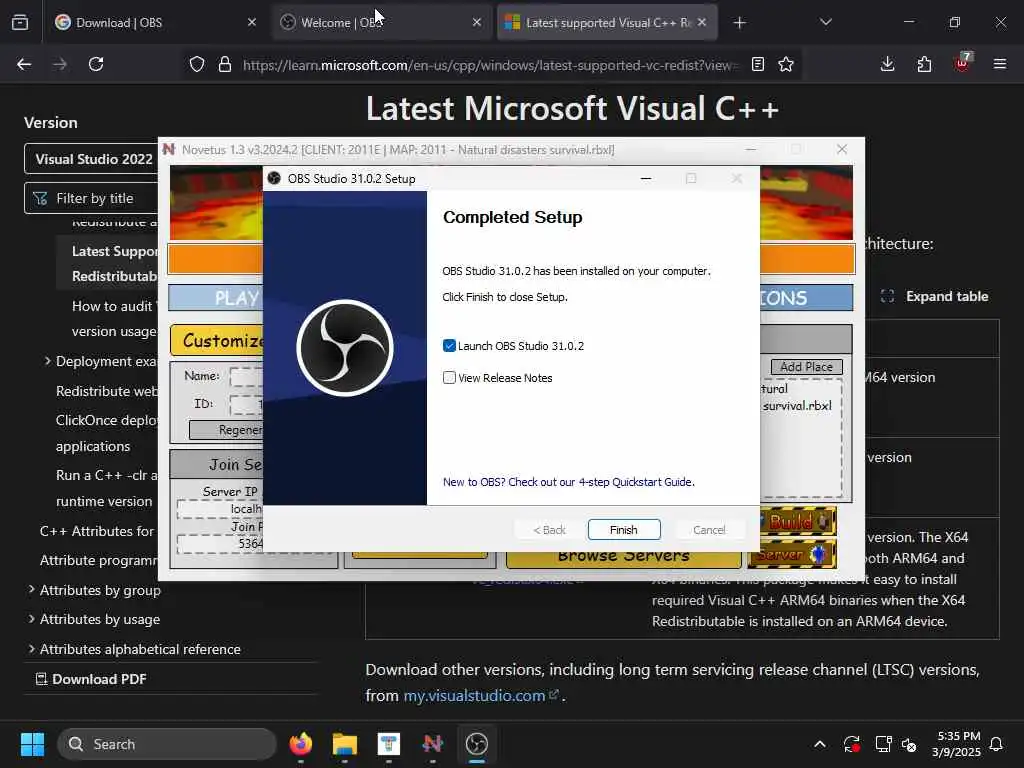Click the Filter by title field
This screenshot has width=1024, height=768.
pos(91,198)
